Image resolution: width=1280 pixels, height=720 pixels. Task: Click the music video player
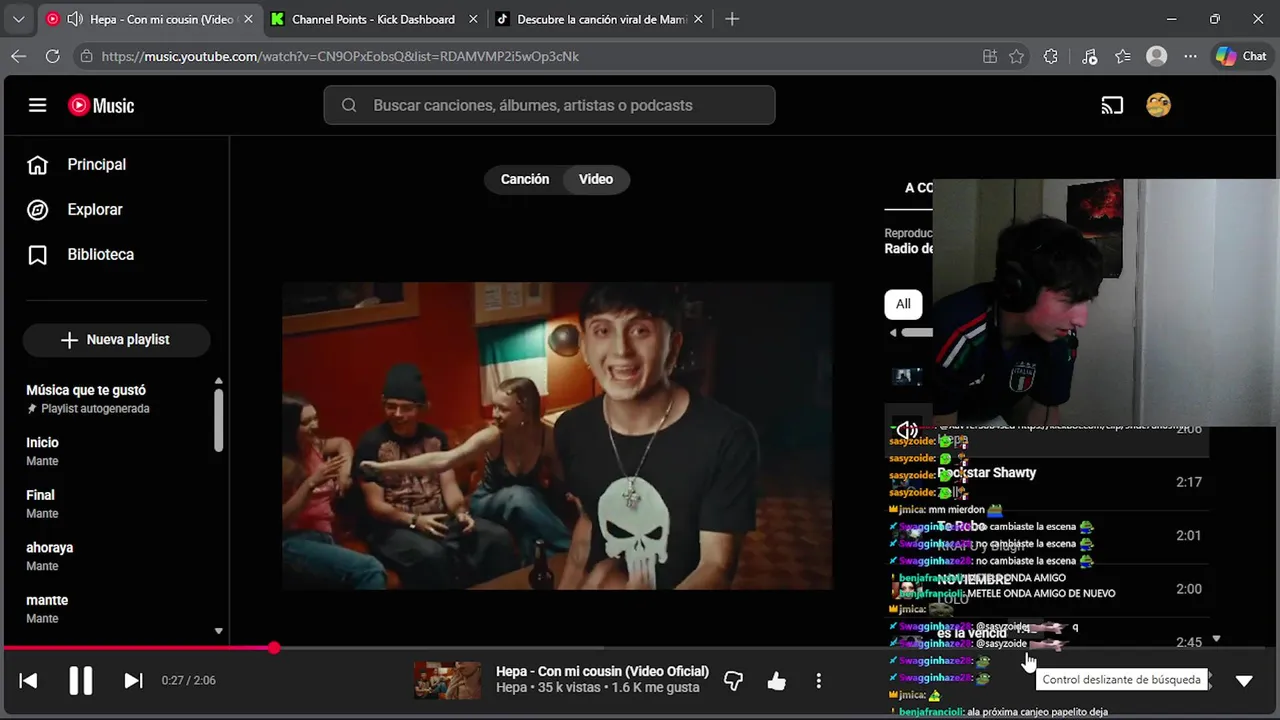coord(557,436)
